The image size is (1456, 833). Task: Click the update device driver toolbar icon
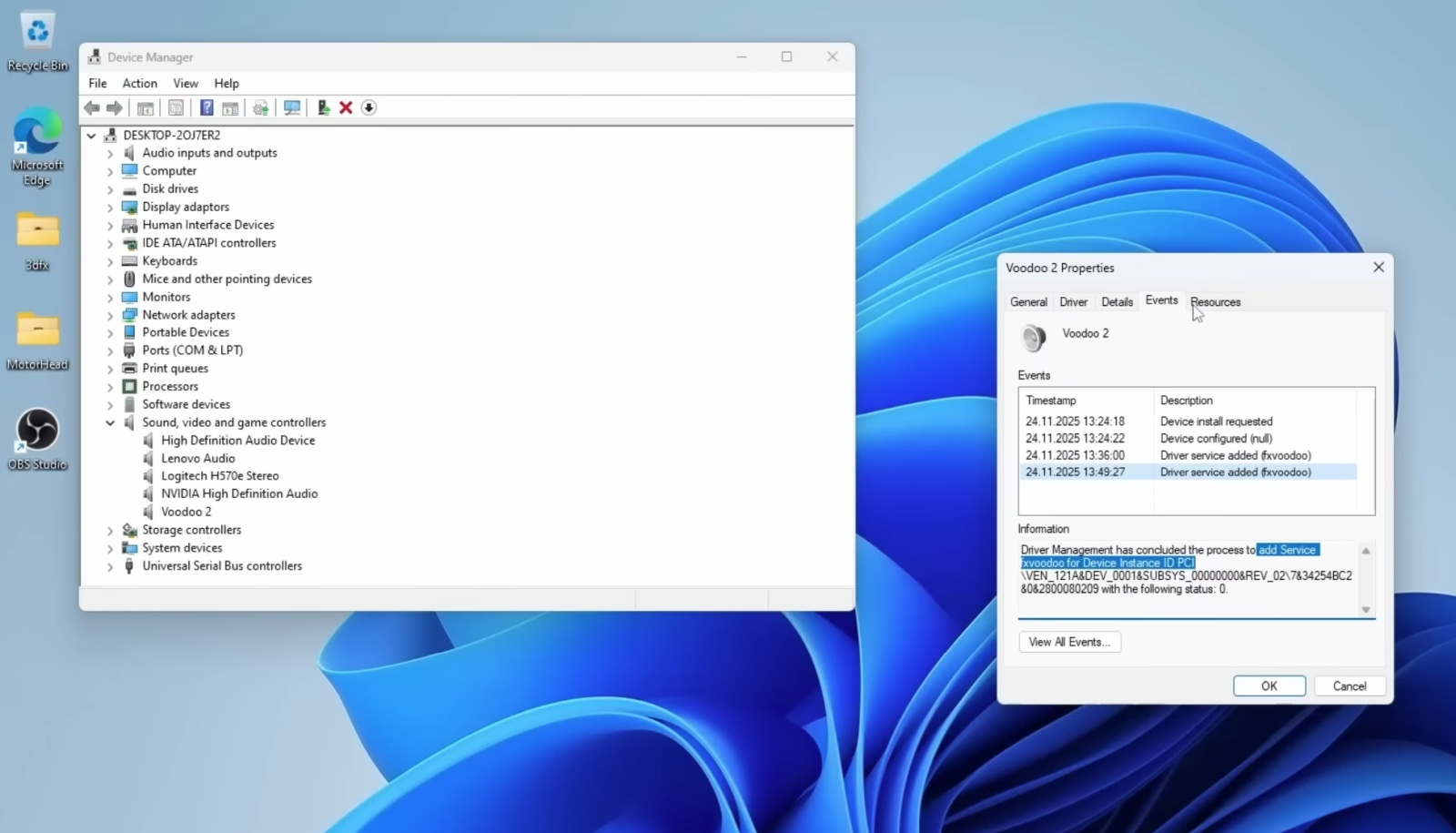(x=323, y=107)
